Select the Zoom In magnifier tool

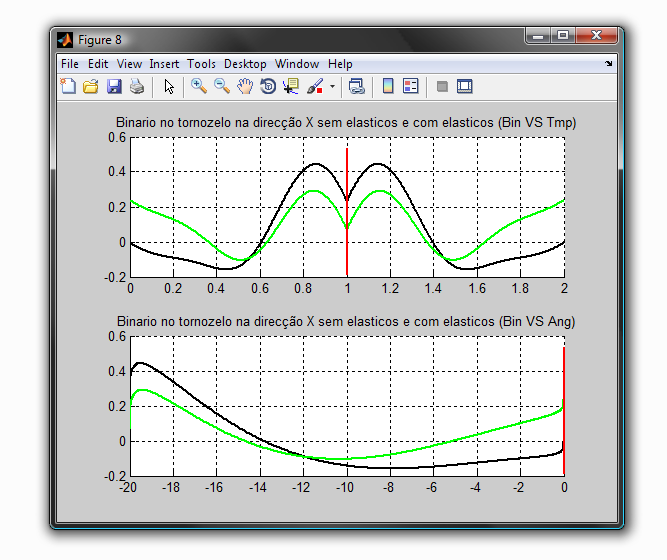click(199, 87)
